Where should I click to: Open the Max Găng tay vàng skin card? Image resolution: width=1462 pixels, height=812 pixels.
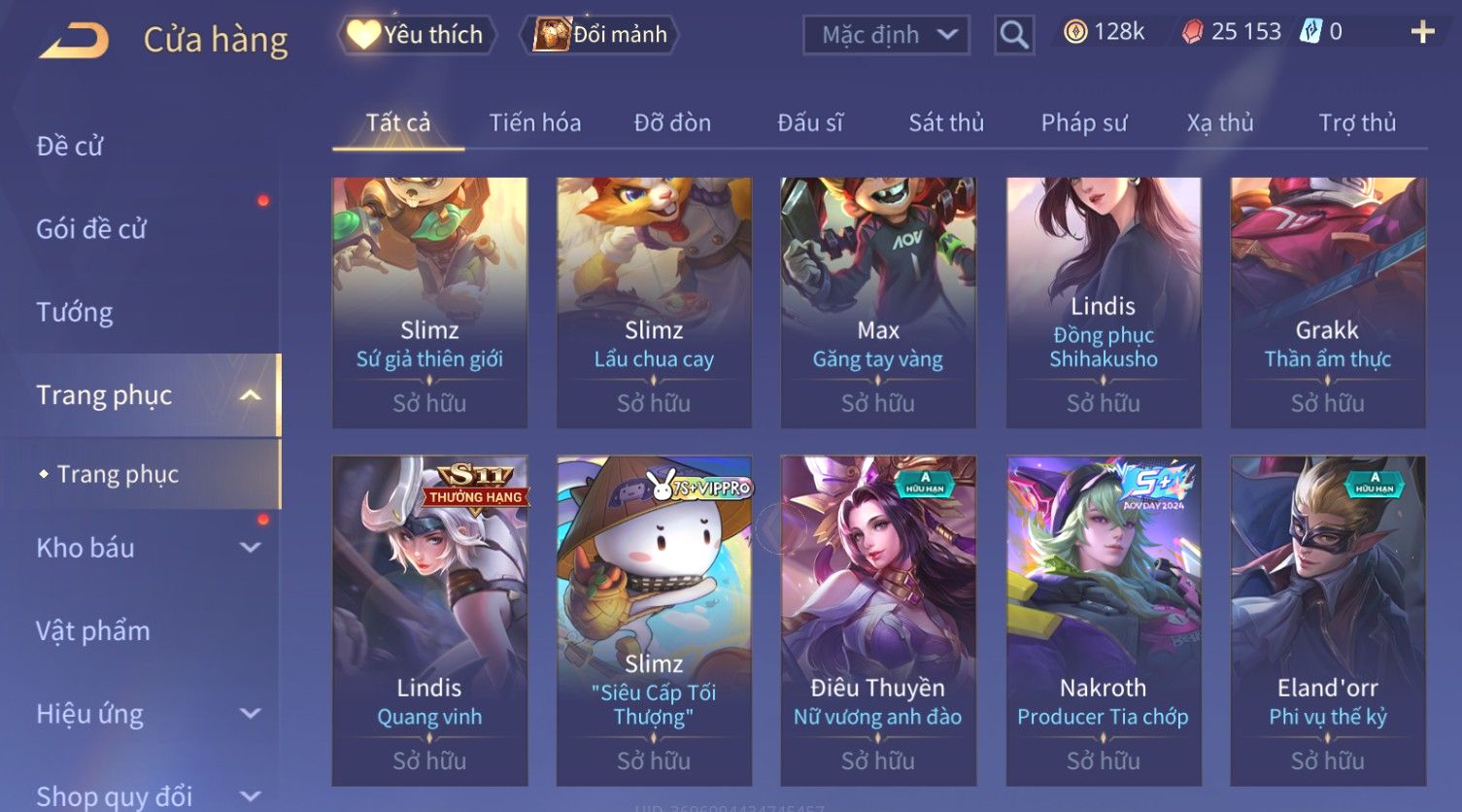[x=878, y=302]
